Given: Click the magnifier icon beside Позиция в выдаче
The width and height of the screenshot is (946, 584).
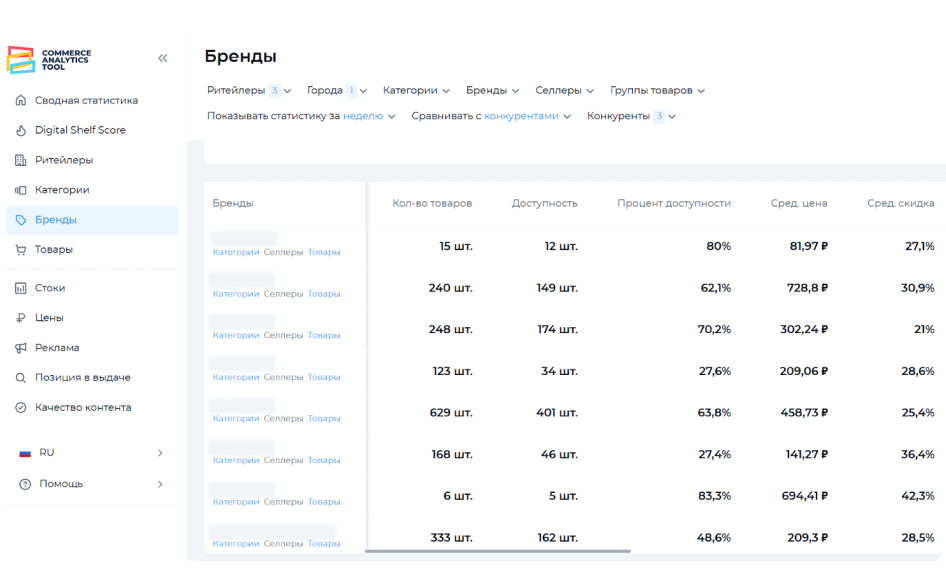Looking at the screenshot, I should (21, 378).
